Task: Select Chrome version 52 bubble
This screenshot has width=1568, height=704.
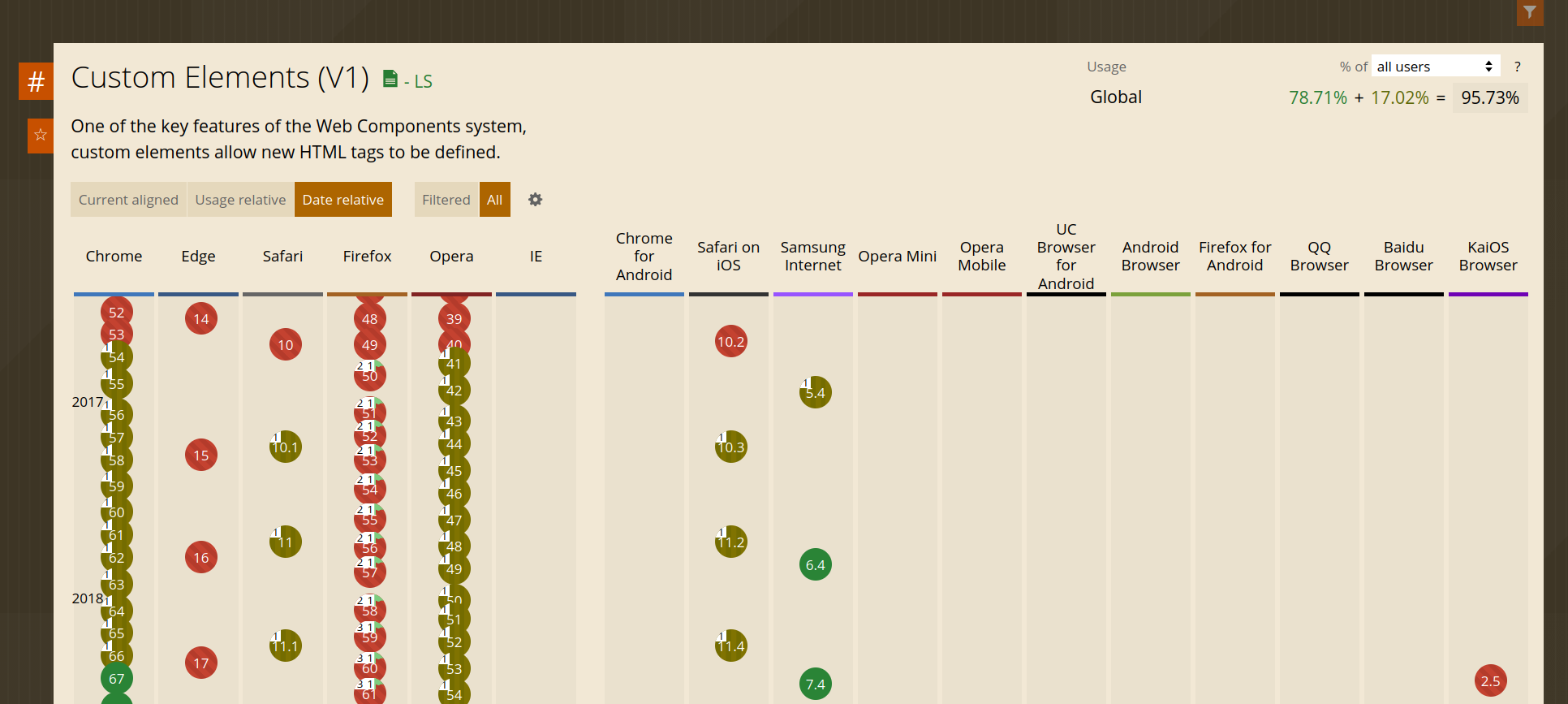Action: pos(117,313)
